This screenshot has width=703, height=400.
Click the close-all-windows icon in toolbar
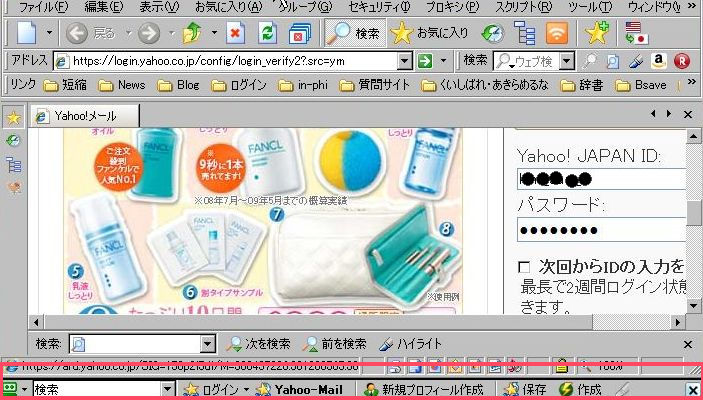(x=299, y=33)
